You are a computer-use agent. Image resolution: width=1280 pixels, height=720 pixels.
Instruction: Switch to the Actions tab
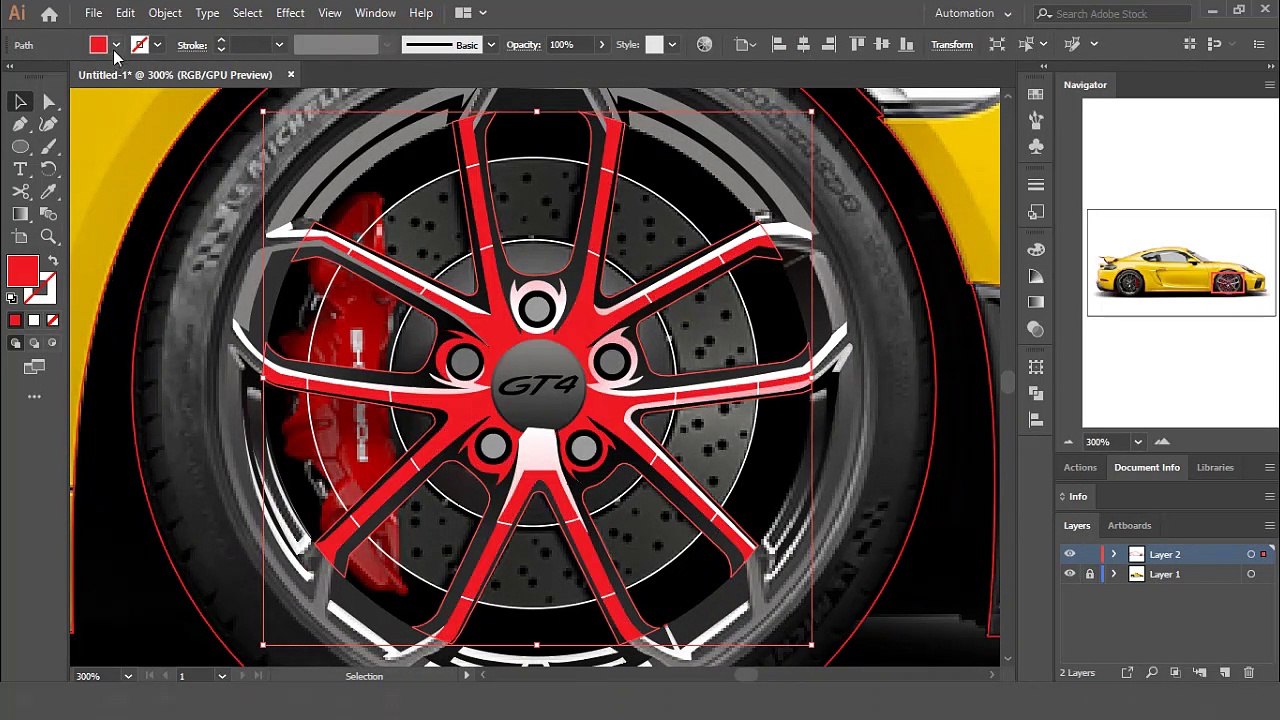pyautogui.click(x=1080, y=467)
